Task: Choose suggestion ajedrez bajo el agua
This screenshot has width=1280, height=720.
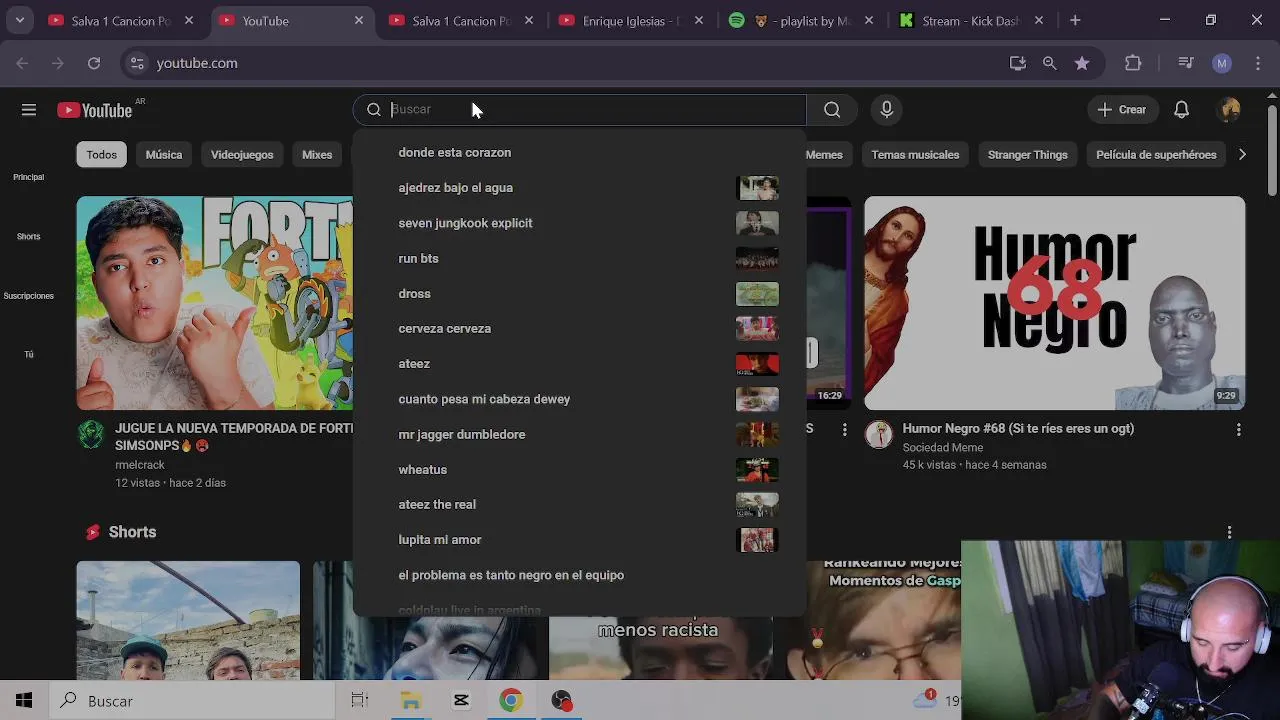Action: (x=579, y=188)
